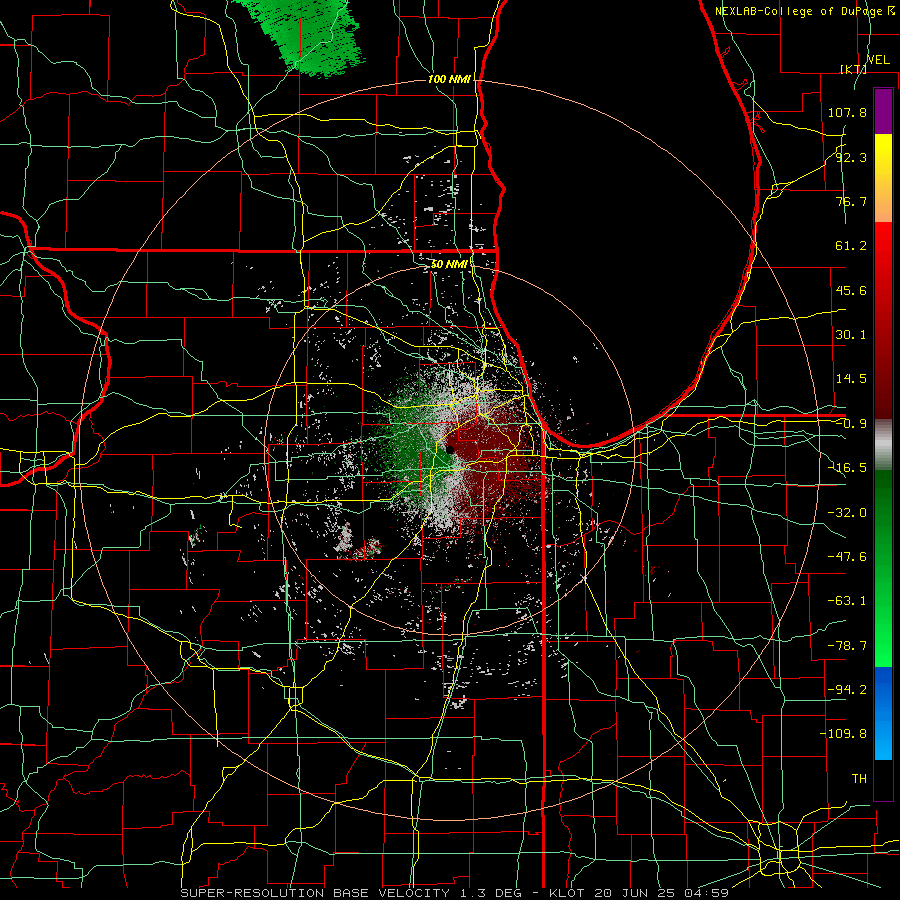Click the blue segment of the color bar

click(x=883, y=713)
